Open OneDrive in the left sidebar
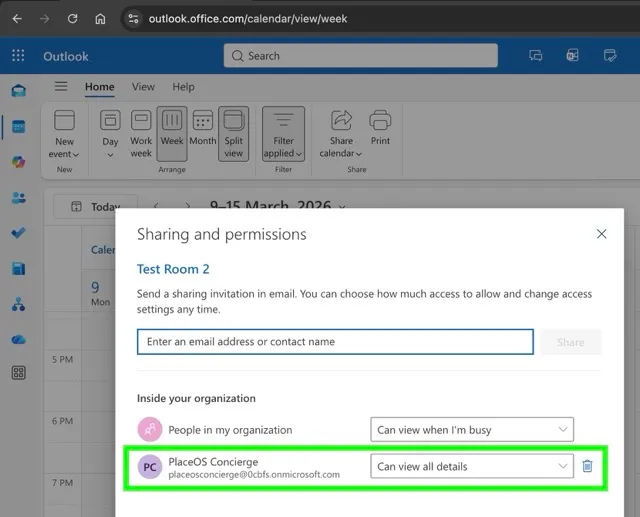 [18, 339]
